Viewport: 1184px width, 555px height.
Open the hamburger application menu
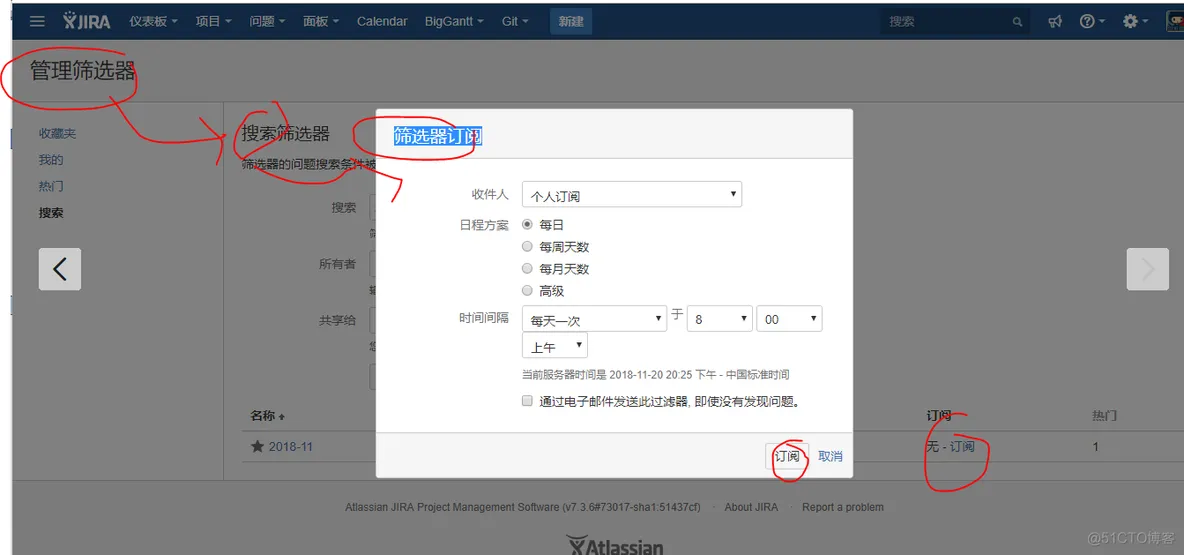37,21
